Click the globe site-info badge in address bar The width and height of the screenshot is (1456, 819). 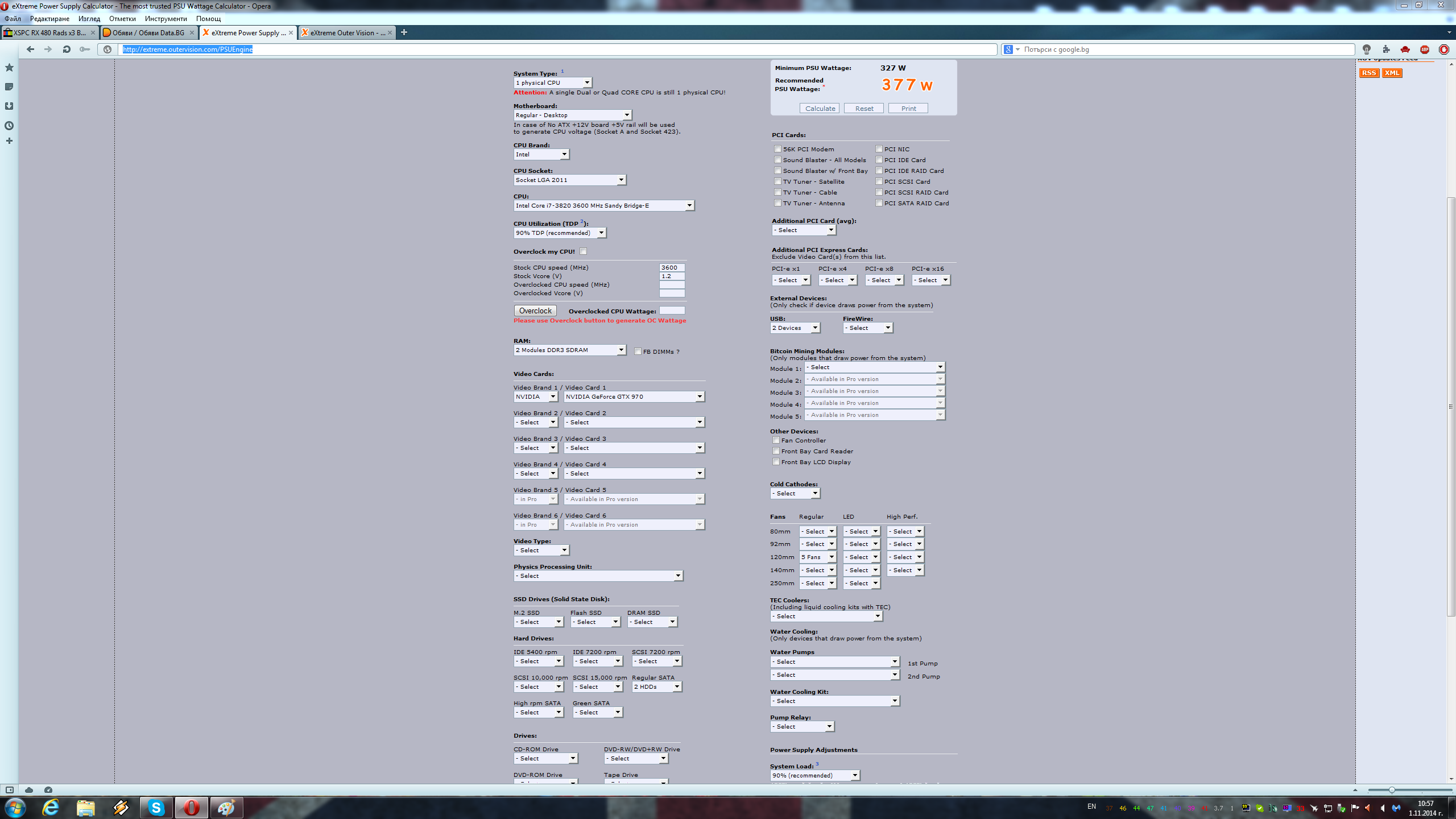tap(107, 49)
